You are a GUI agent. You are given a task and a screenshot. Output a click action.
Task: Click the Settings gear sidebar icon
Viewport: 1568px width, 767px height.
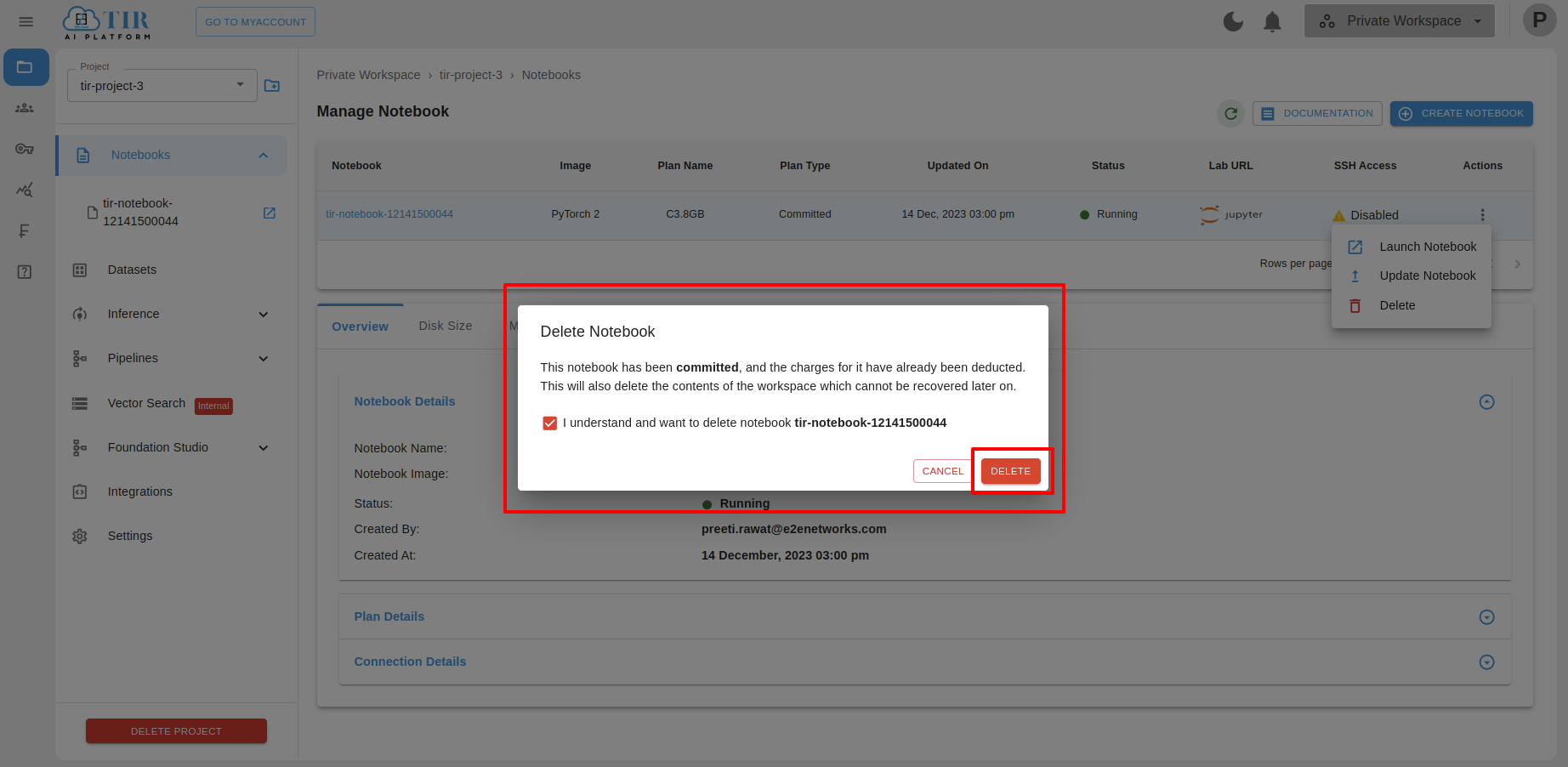click(80, 537)
